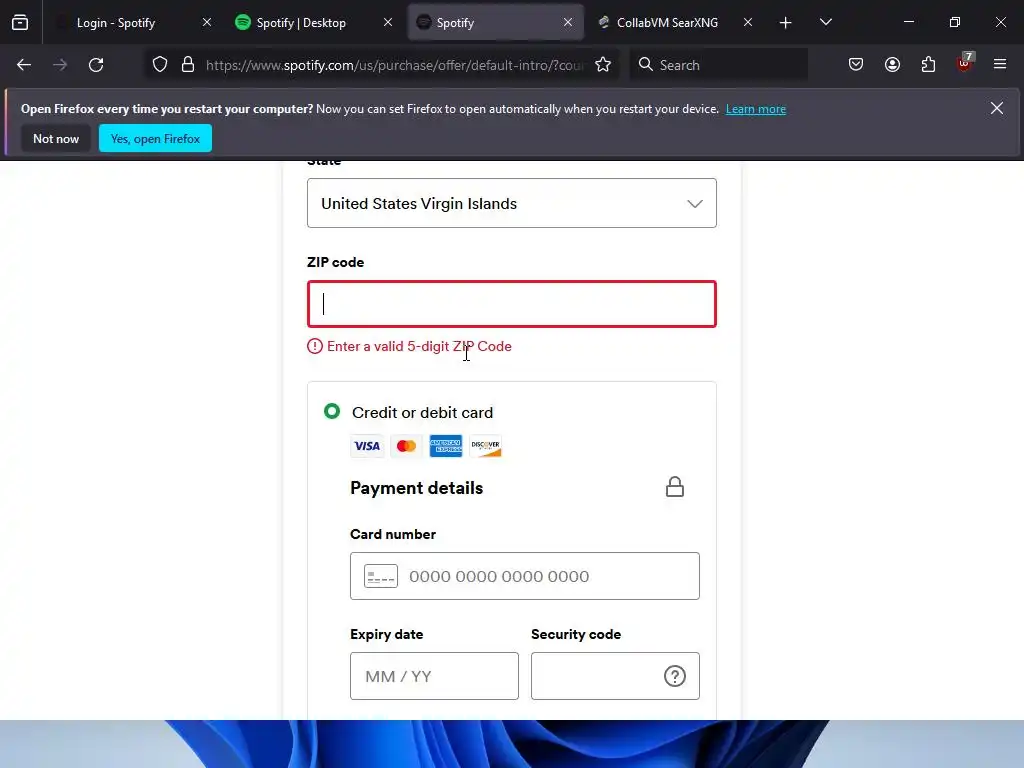Click the Not now button
Screen dimensions: 1024x768
(56, 138)
